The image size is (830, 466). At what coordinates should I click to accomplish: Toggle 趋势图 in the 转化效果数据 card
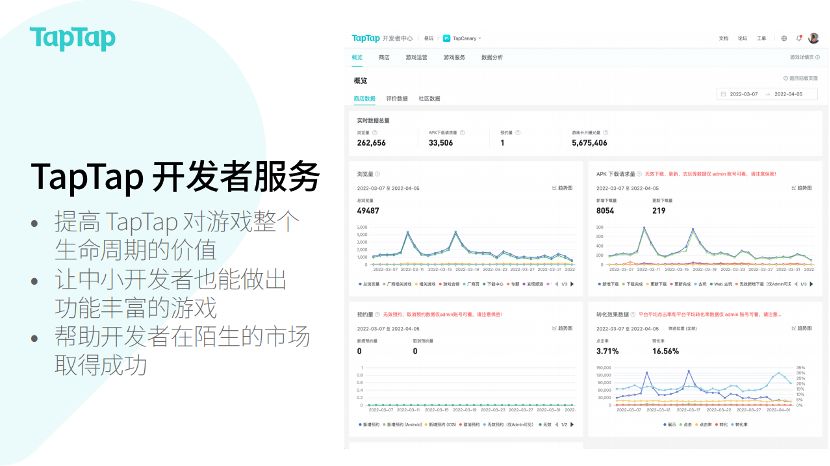801,328
